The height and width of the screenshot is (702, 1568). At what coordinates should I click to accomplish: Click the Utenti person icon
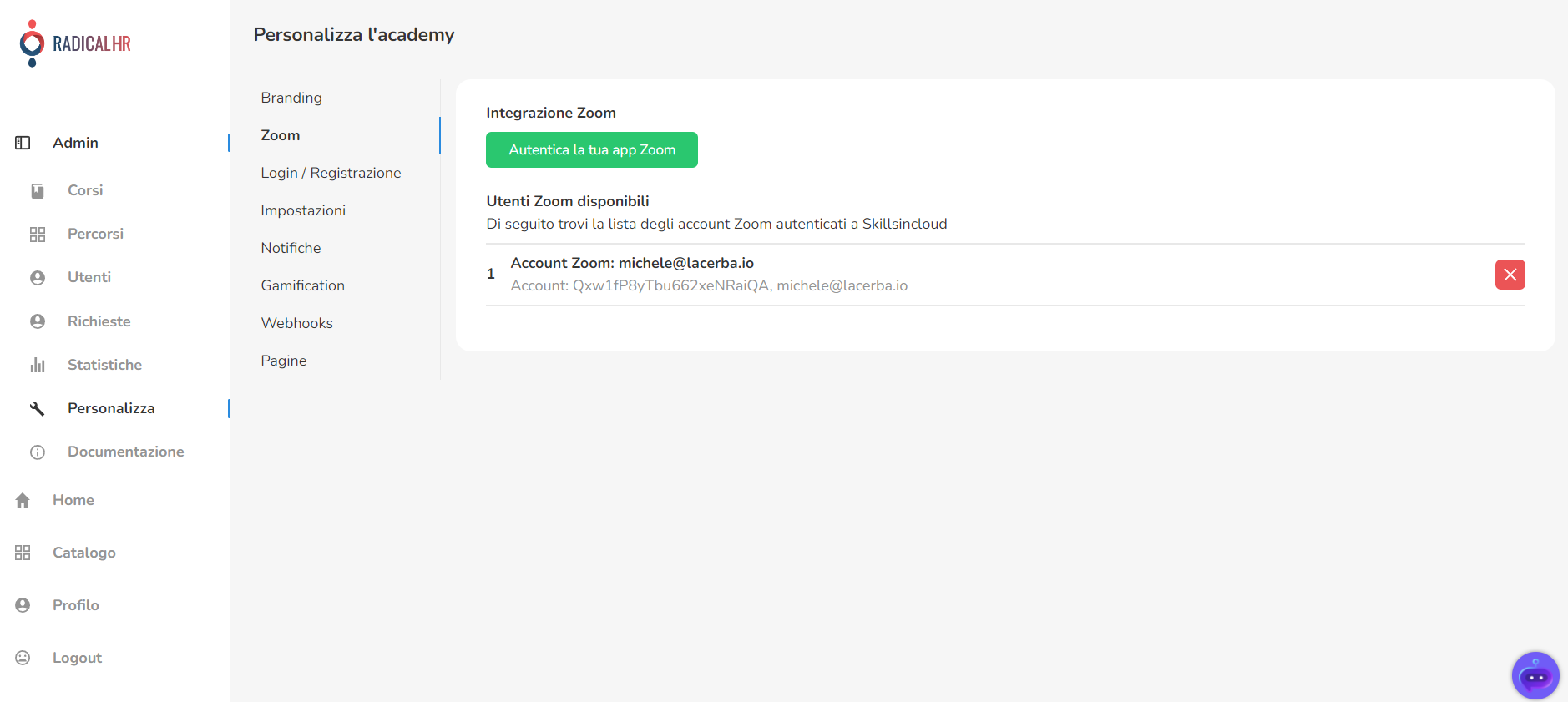click(38, 278)
